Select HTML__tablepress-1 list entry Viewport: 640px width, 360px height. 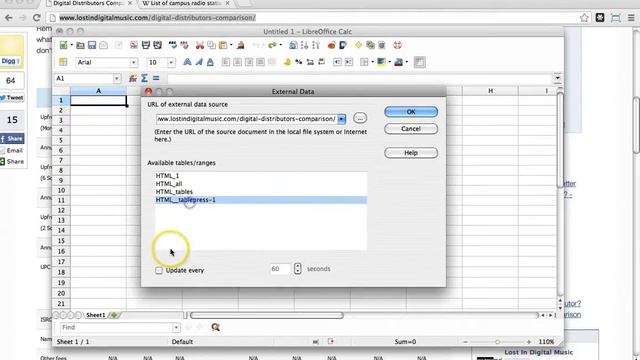(x=261, y=200)
